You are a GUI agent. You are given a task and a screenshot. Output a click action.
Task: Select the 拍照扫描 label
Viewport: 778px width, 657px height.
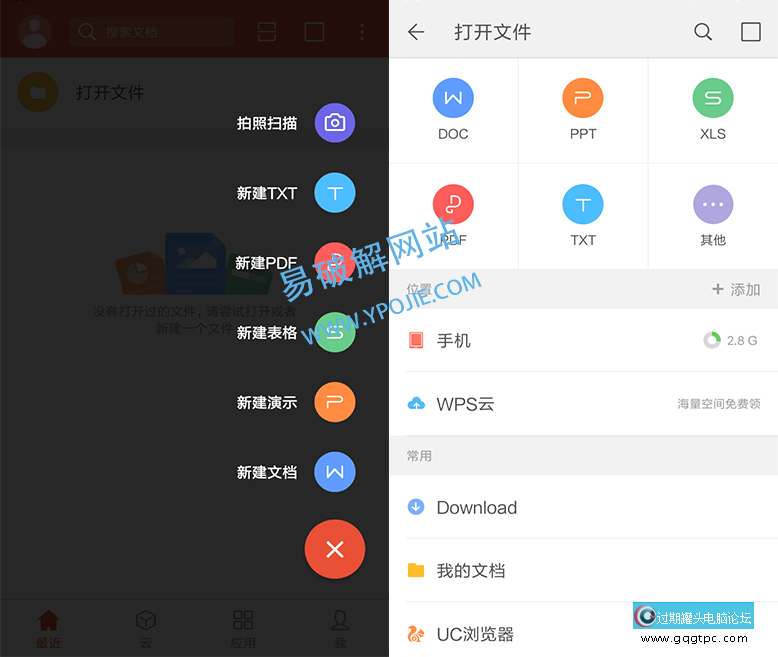[x=267, y=123]
